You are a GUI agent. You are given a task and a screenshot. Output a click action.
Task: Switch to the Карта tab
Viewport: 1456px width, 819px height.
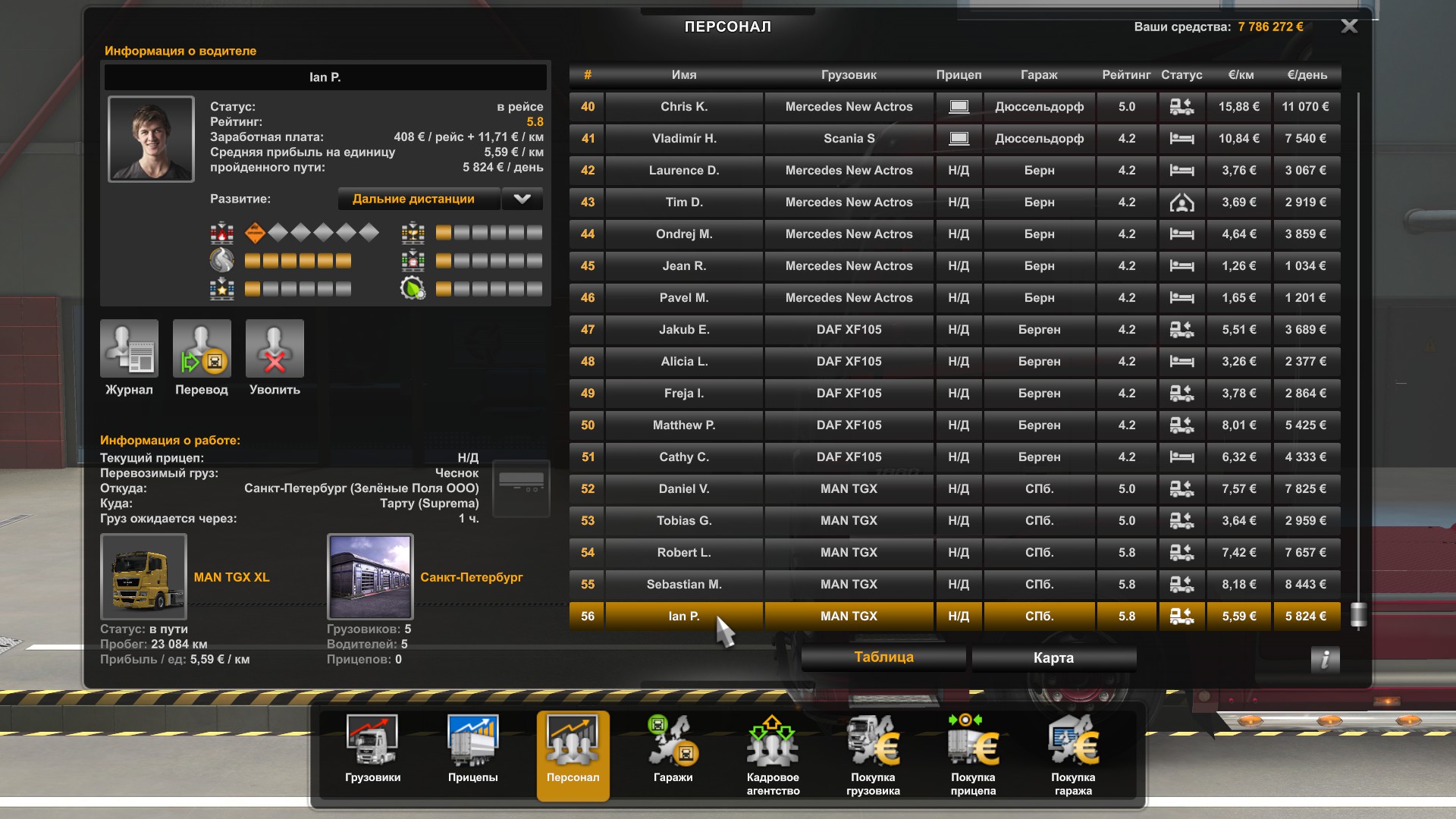(1053, 657)
